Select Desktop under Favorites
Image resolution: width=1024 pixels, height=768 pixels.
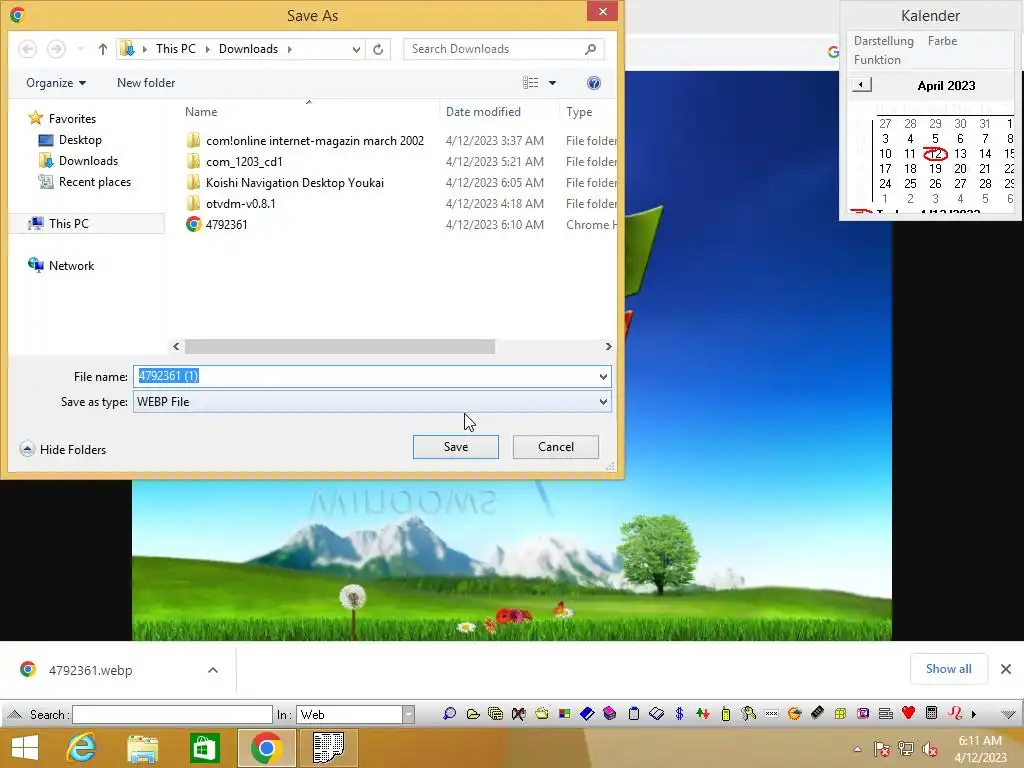[x=80, y=140]
